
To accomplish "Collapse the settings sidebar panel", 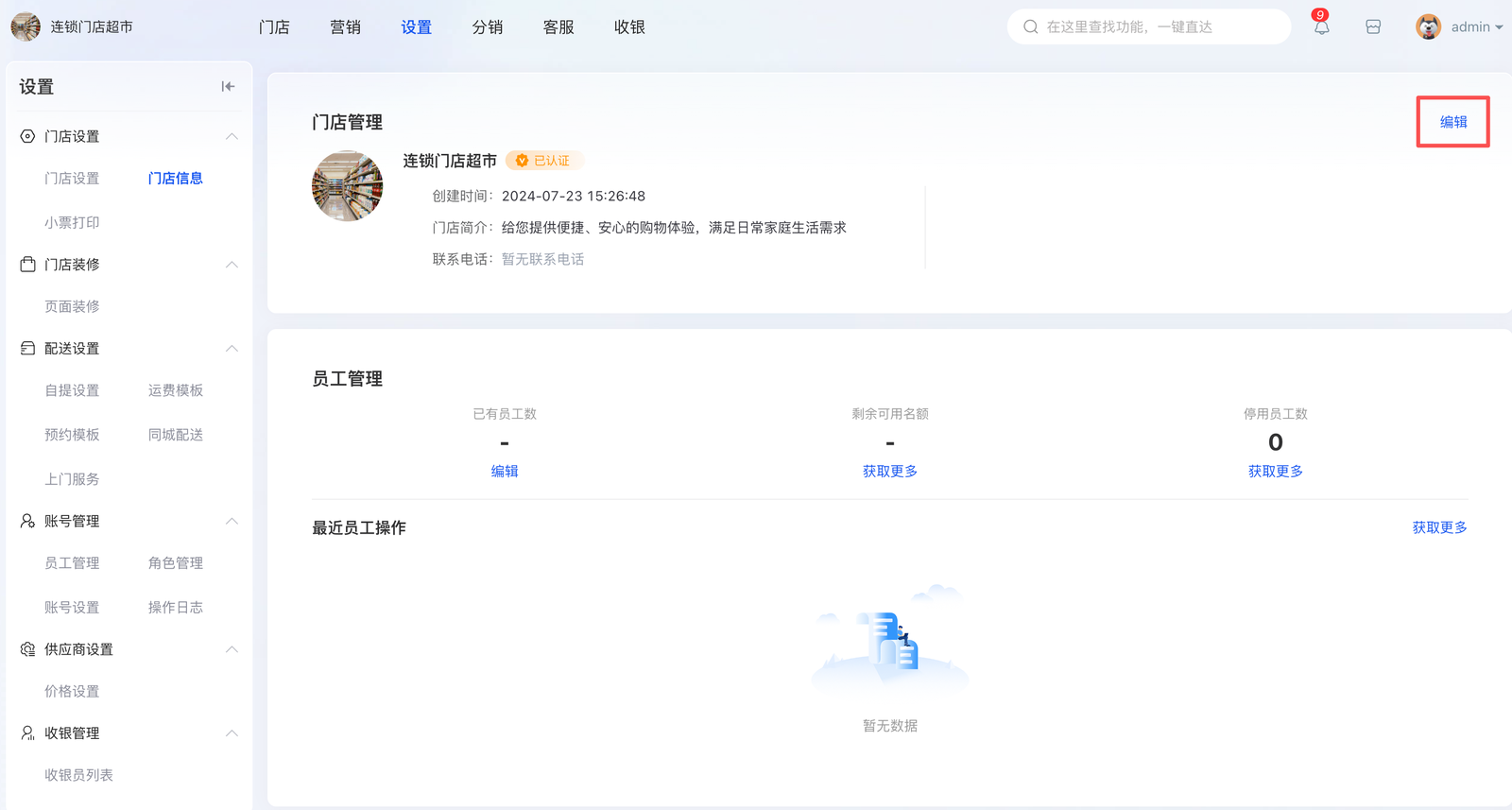I will (228, 87).
